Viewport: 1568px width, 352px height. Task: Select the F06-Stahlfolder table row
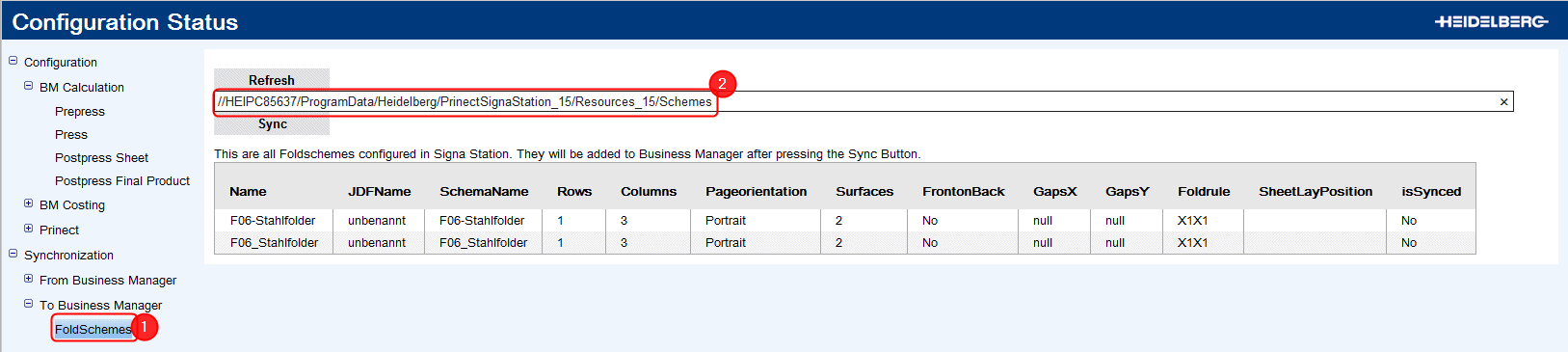pos(845,221)
